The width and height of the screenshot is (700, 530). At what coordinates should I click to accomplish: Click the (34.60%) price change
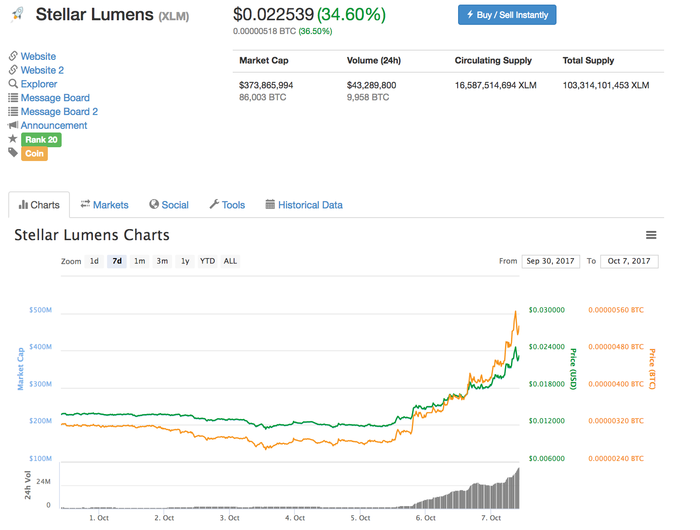tap(351, 14)
